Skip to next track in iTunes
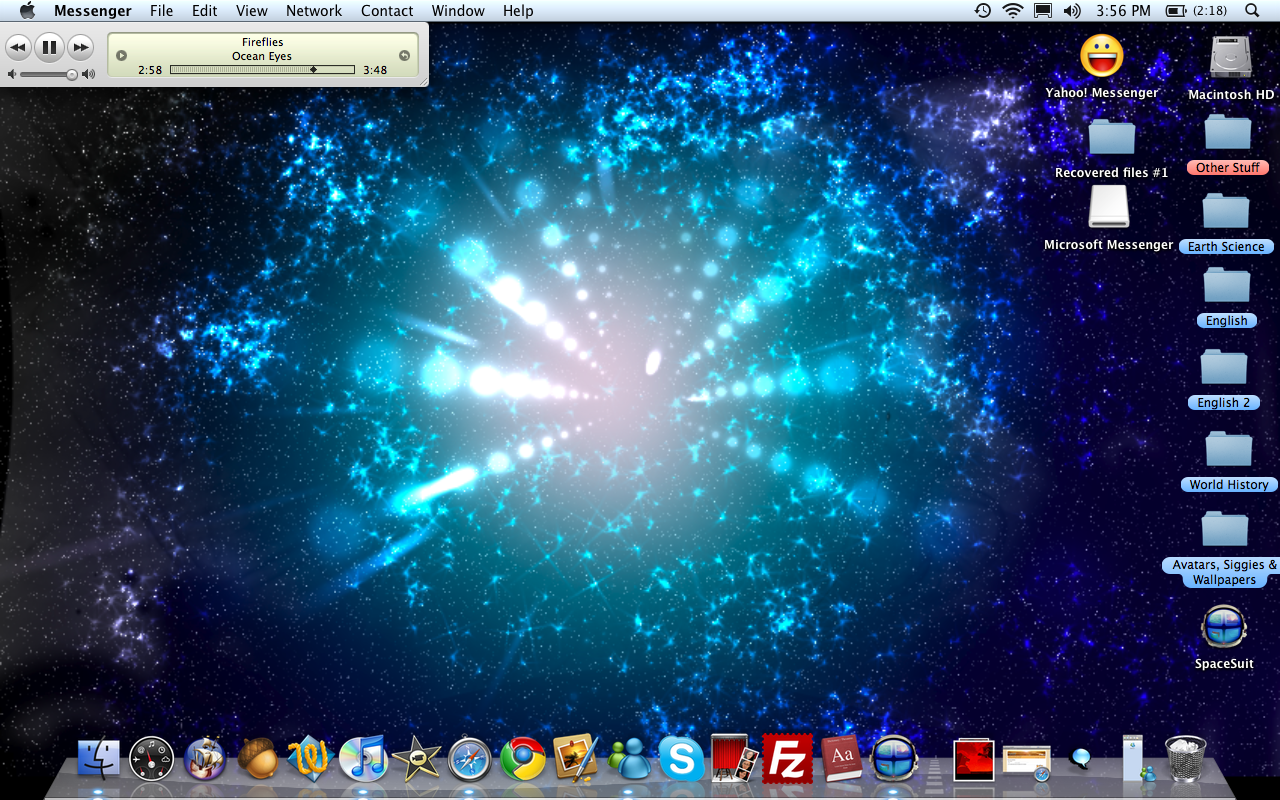This screenshot has width=1280, height=800. [x=80, y=47]
